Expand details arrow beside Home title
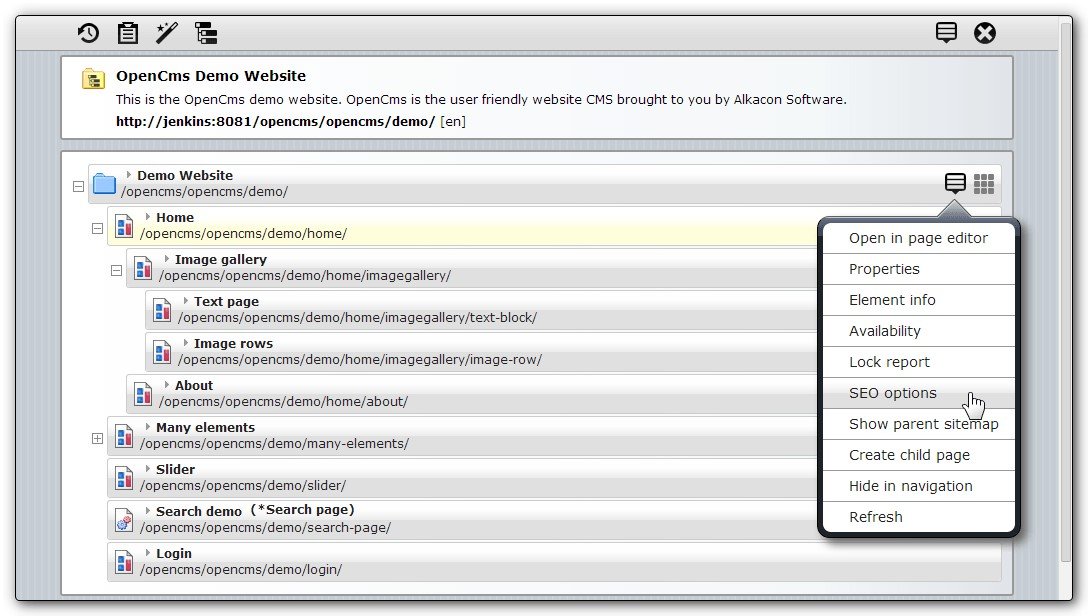 coord(148,217)
